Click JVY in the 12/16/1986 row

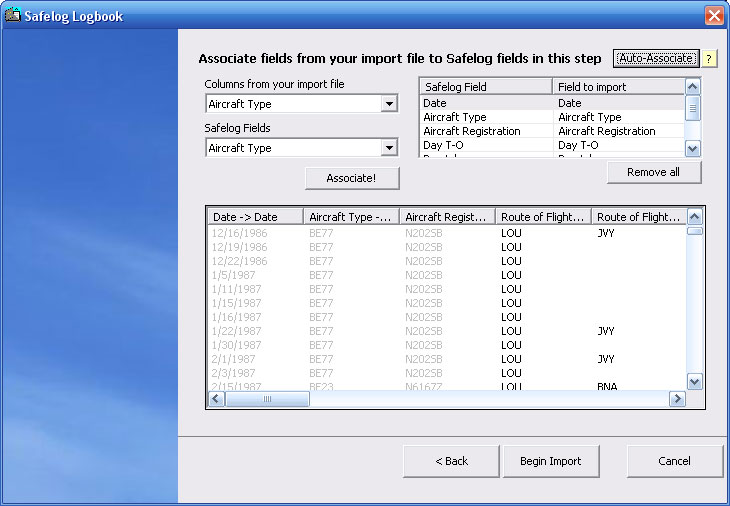606,233
